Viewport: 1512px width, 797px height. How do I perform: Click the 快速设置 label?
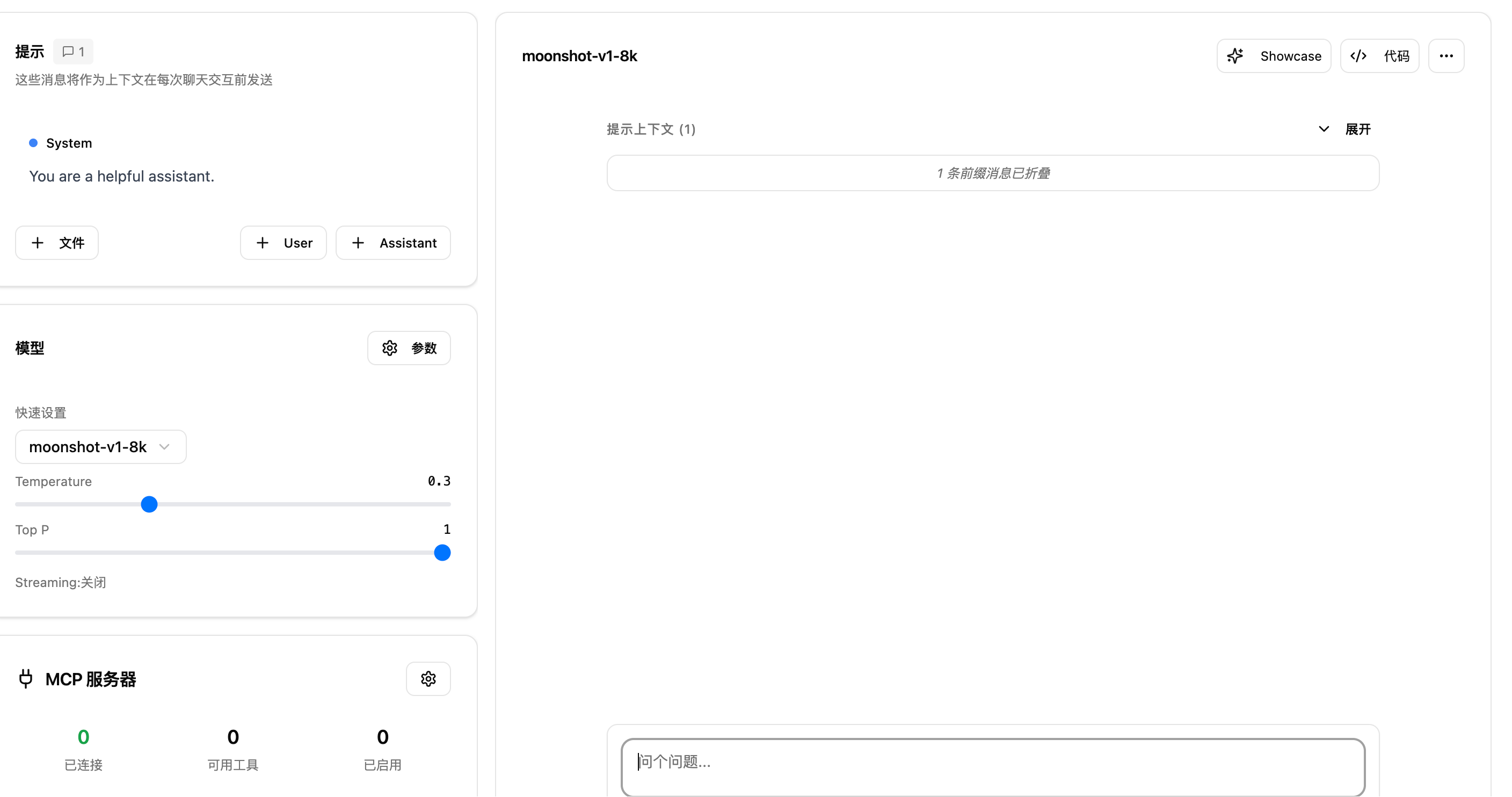40,413
